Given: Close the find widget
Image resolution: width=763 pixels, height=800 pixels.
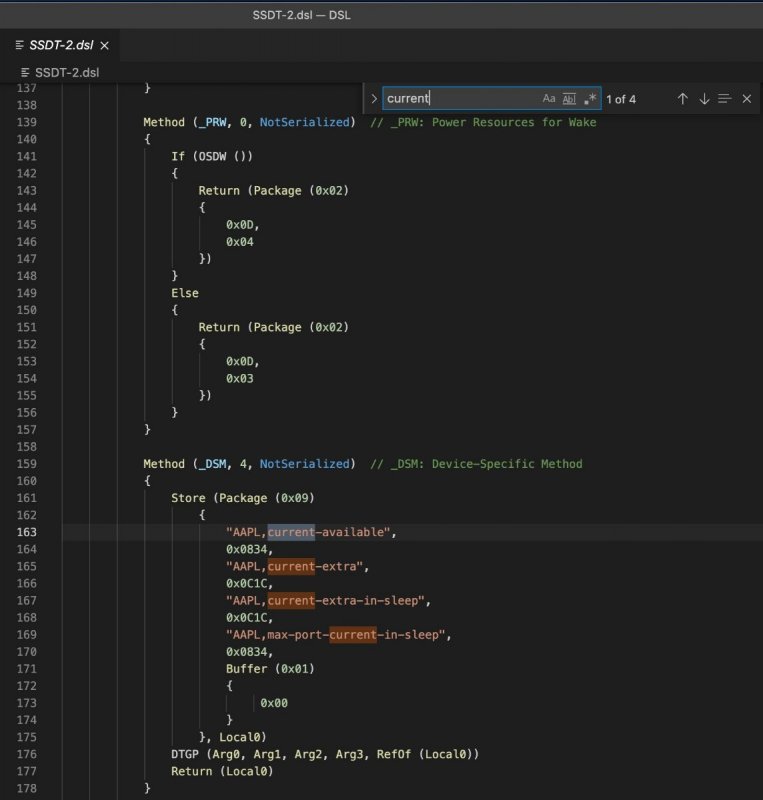Looking at the screenshot, I should click(x=747, y=99).
